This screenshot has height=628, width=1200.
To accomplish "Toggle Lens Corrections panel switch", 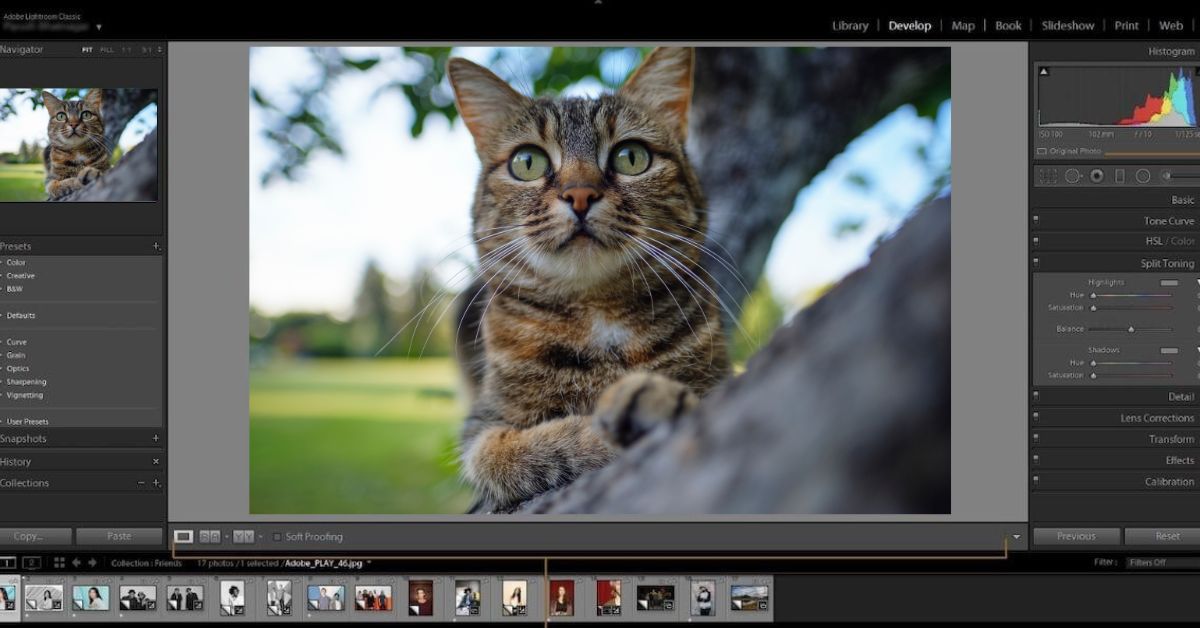I will (1036, 418).
